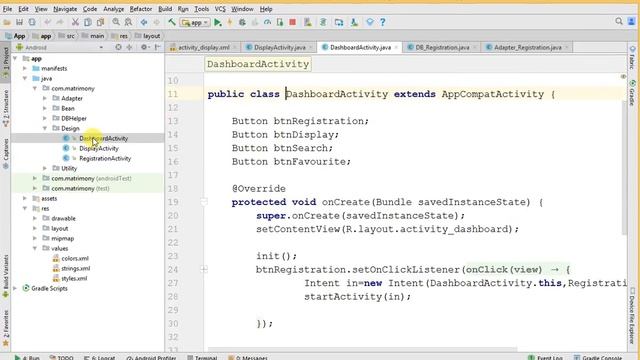The image size is (640, 360).
Task: Open the File menu
Action: point(7,9)
